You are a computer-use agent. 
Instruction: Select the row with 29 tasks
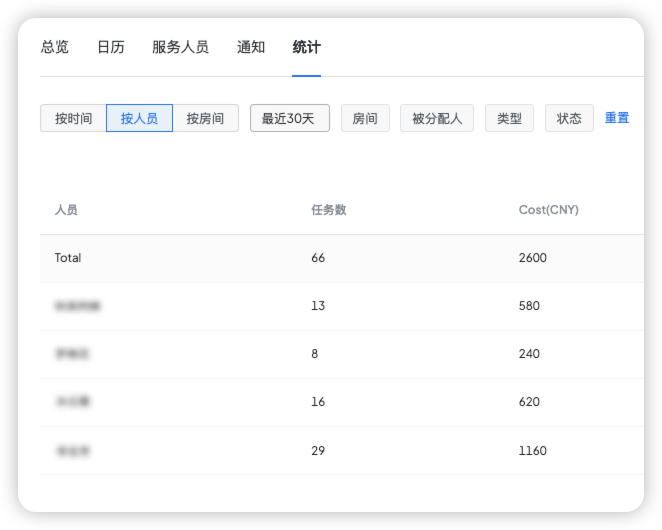coord(340,451)
